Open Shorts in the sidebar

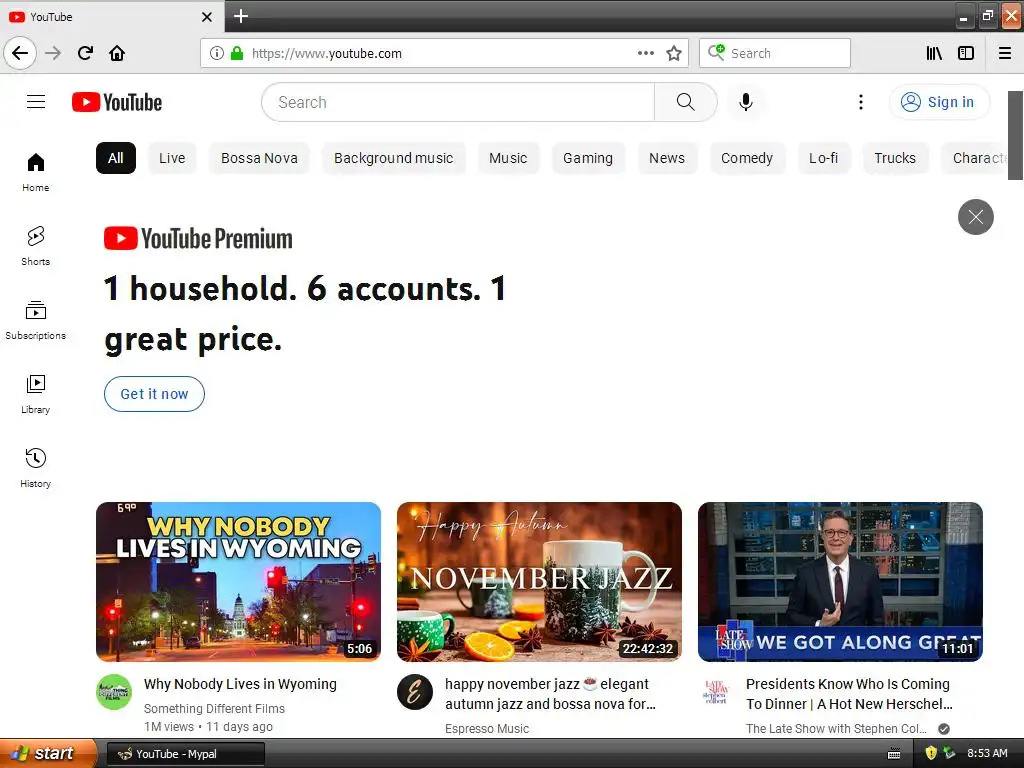point(36,246)
